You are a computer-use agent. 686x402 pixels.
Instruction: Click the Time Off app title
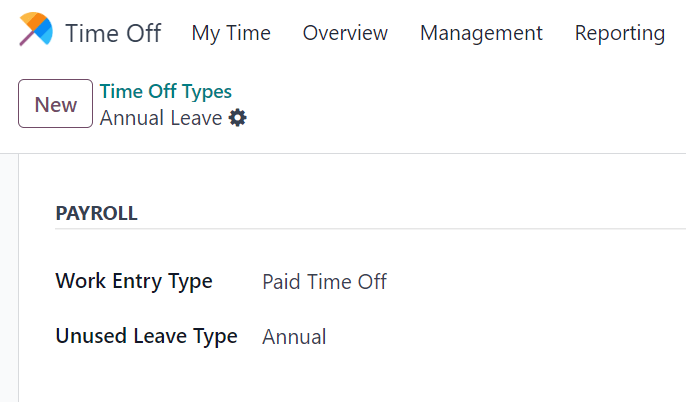pyautogui.click(x=112, y=33)
